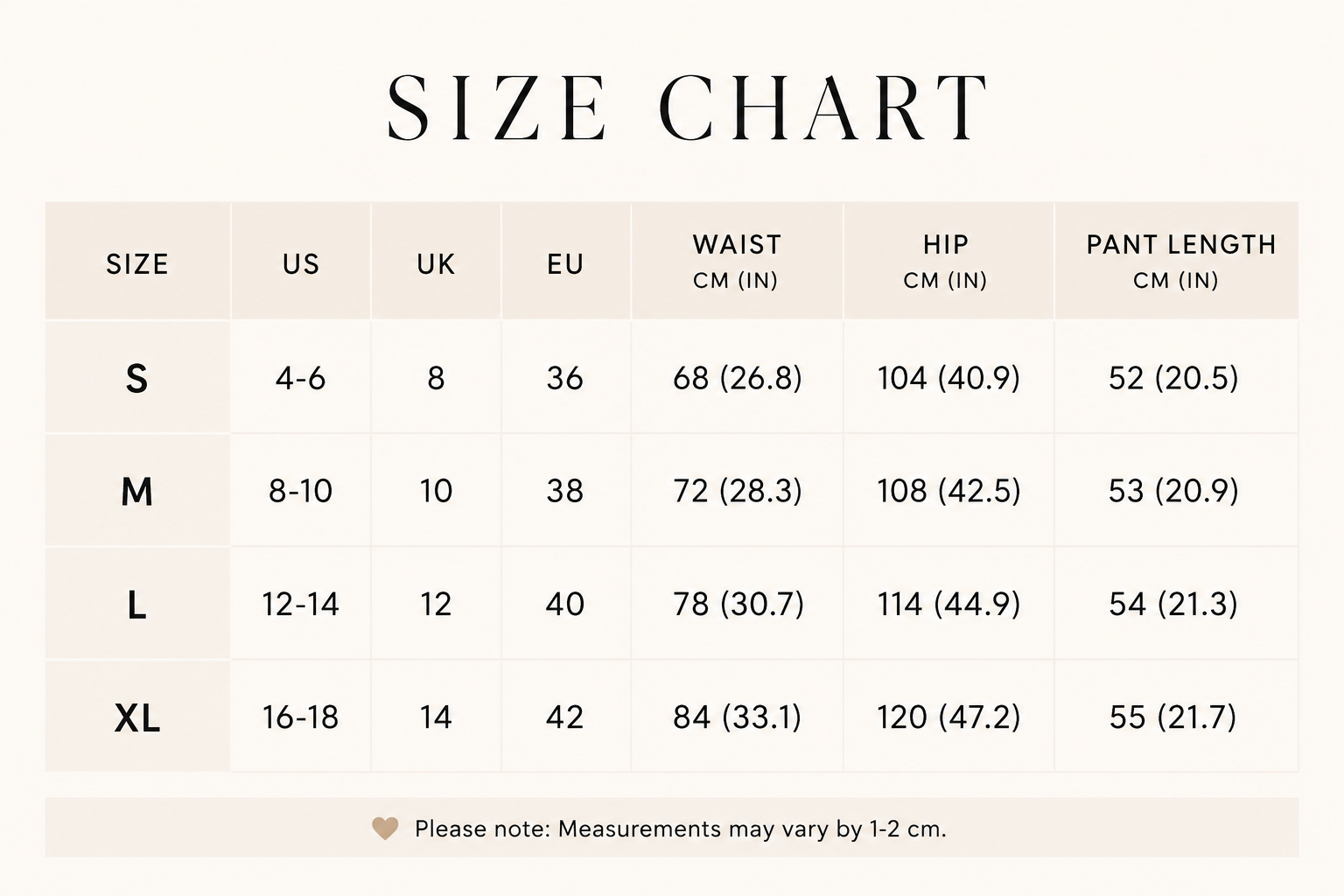Select the SIZE column header
The width and height of the screenshot is (1344, 896).
(x=137, y=264)
